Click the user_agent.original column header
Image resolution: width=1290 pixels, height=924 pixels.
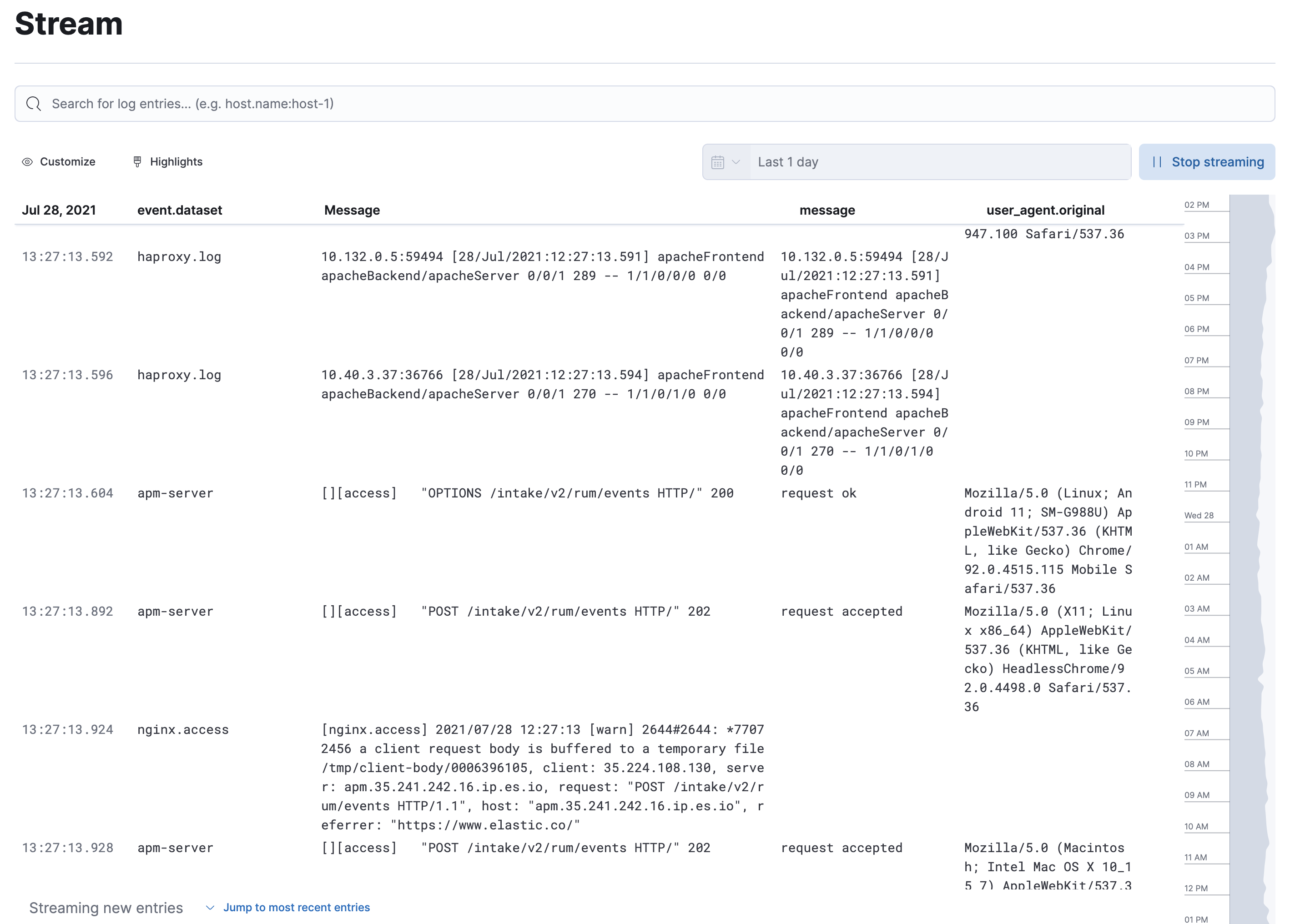pyautogui.click(x=1045, y=210)
